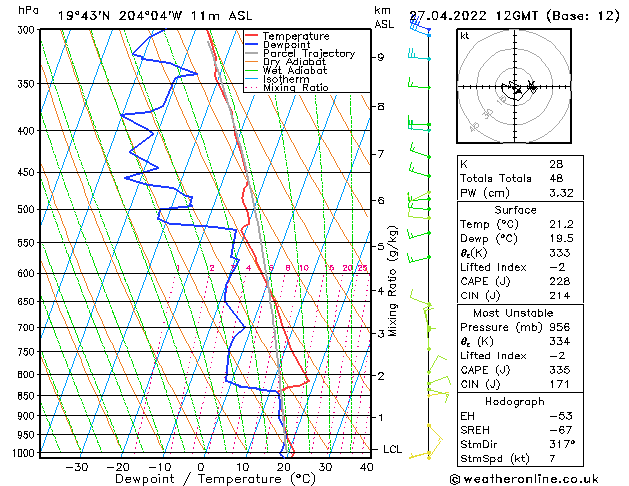
Task: Click the LCL marker label
Action: pyautogui.click(x=392, y=450)
